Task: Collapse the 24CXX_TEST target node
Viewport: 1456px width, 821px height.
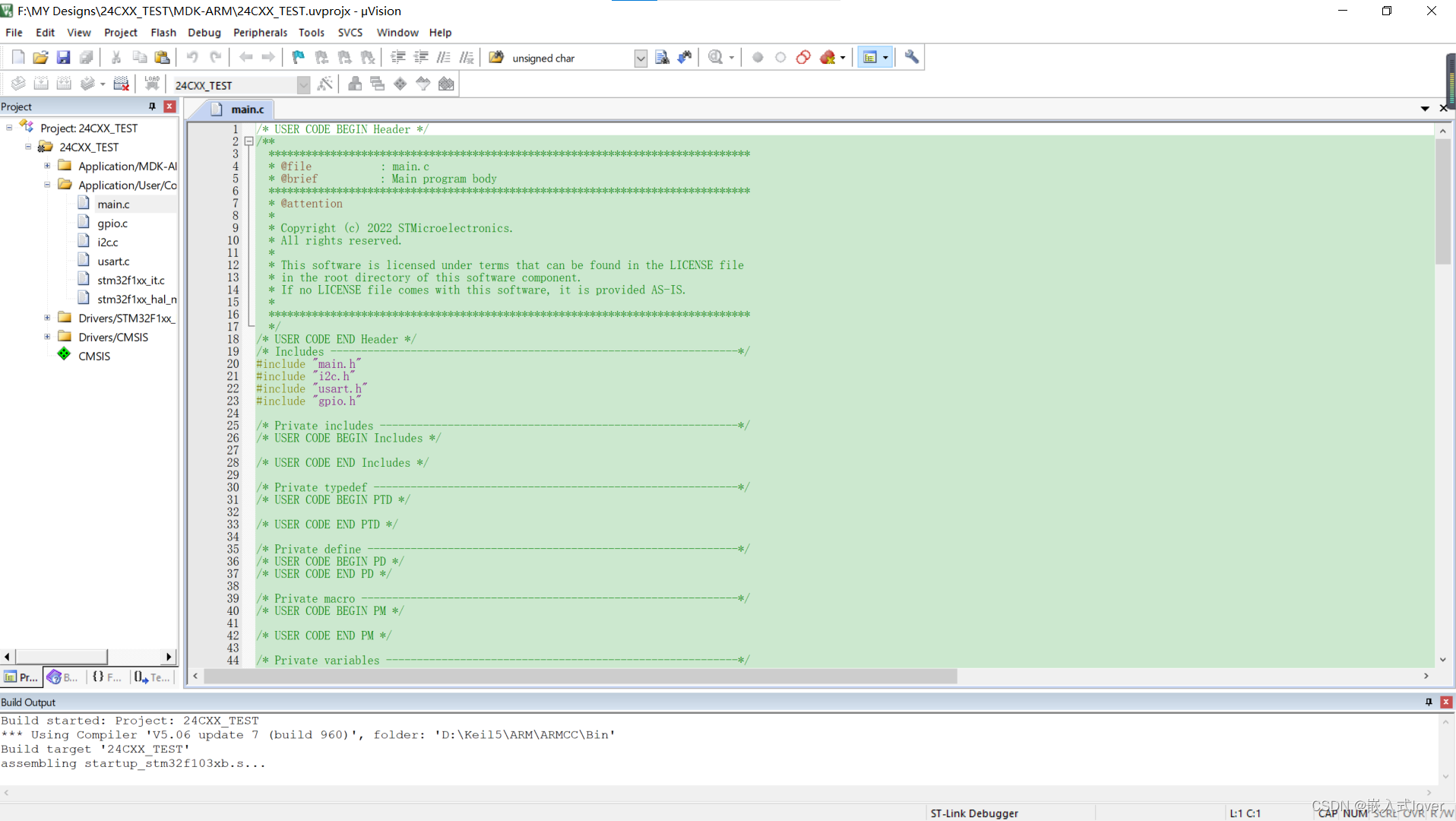Action: (28, 147)
